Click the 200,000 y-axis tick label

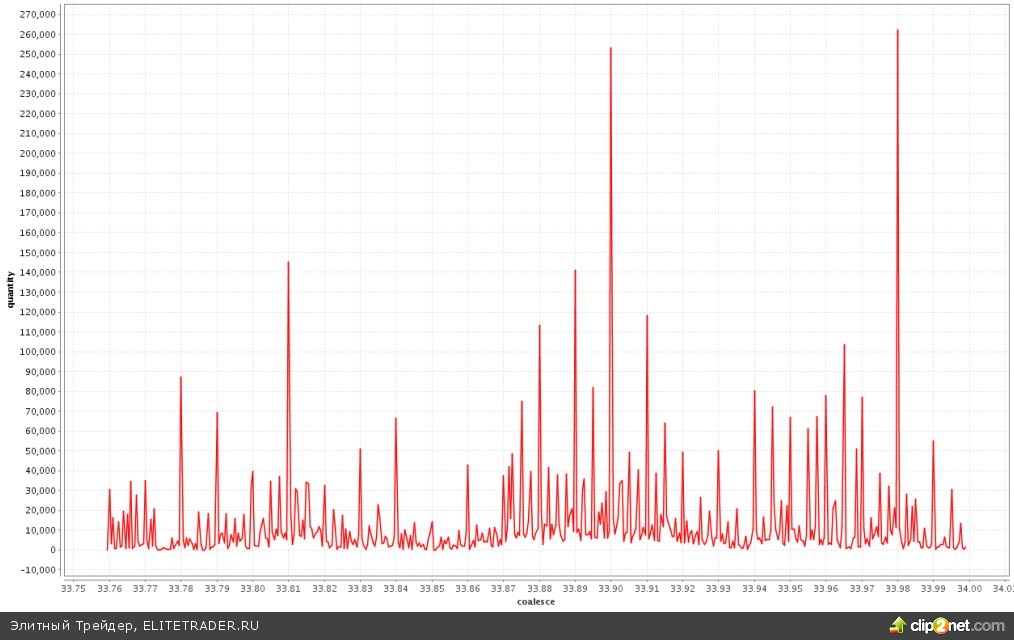coord(39,153)
